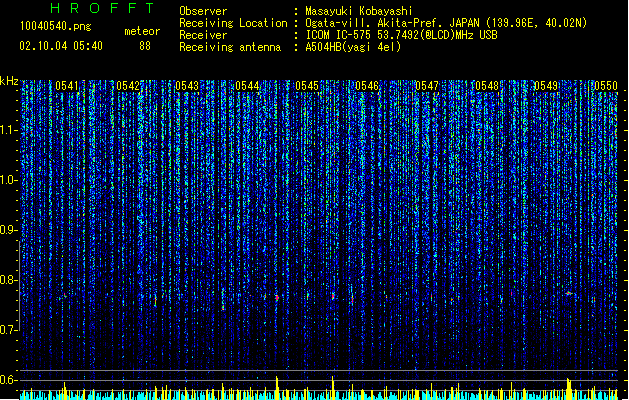Click the 0545 time marker

point(307,86)
